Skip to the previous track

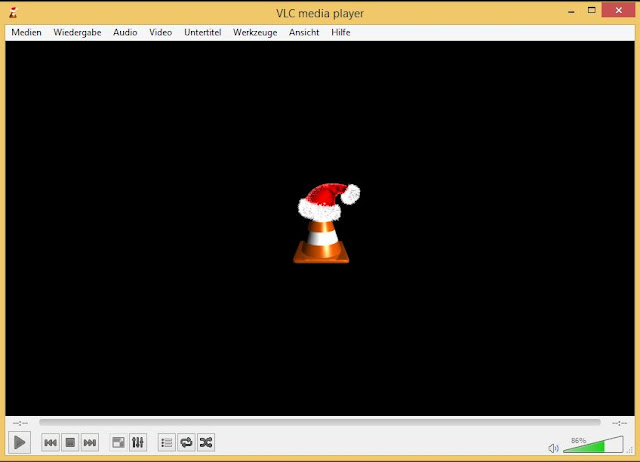(x=50, y=442)
